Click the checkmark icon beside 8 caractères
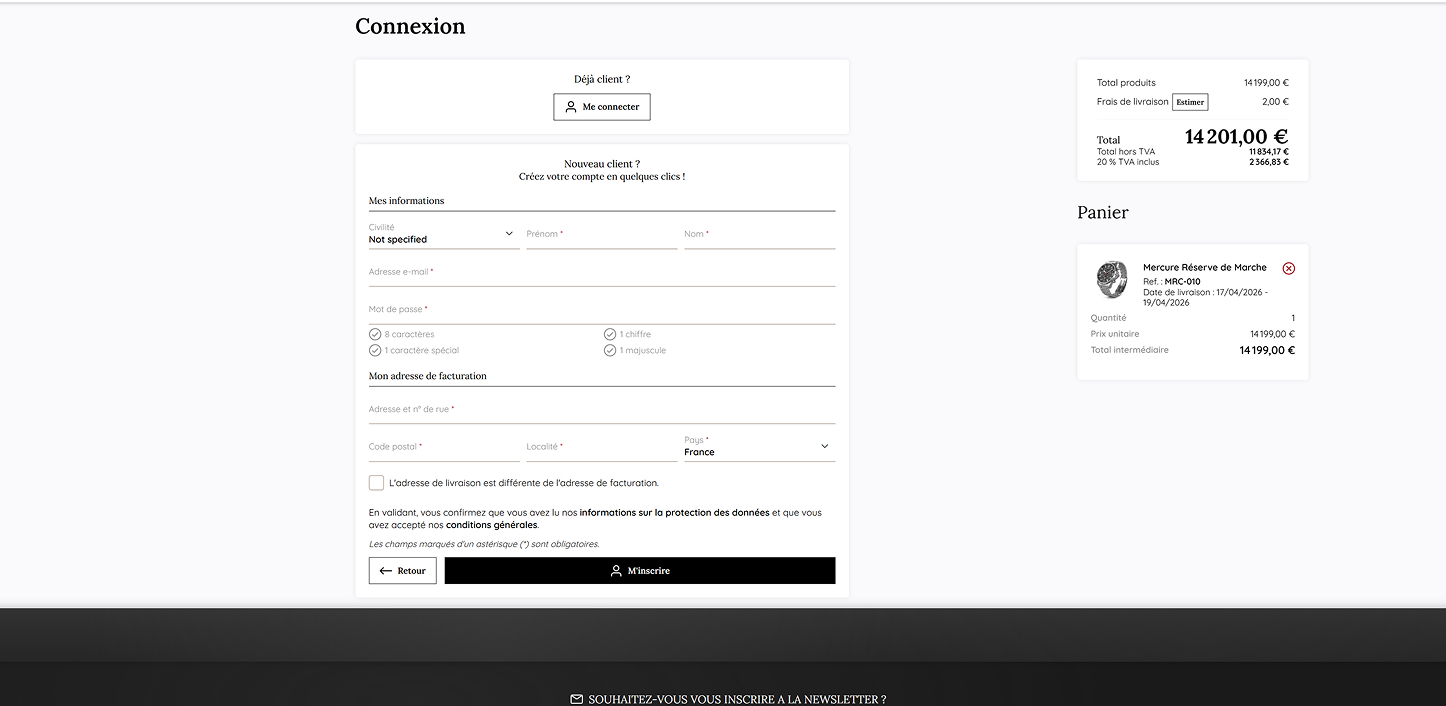The image size is (1446, 706). 375,334
